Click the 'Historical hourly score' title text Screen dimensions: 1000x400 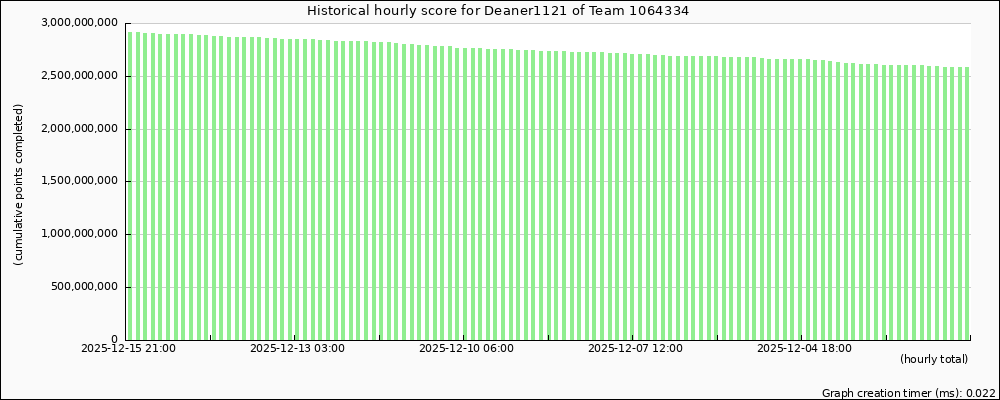(389, 11)
